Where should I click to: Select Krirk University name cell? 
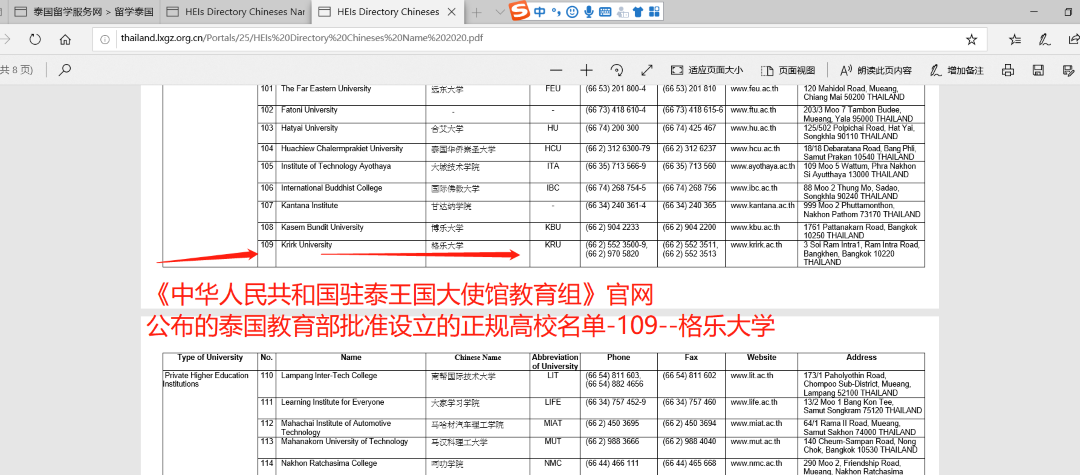coord(307,245)
